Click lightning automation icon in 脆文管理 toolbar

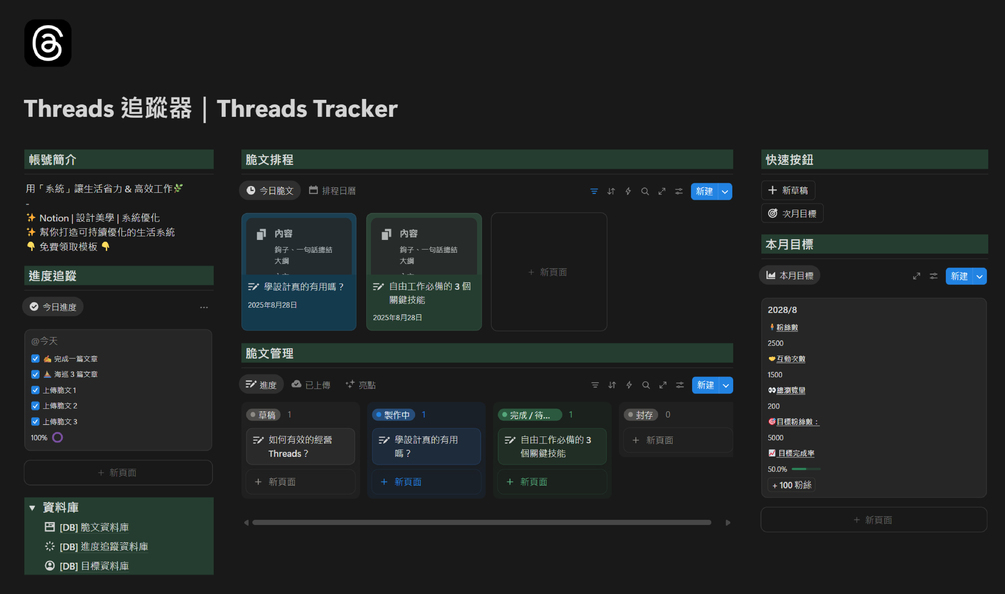pos(629,385)
